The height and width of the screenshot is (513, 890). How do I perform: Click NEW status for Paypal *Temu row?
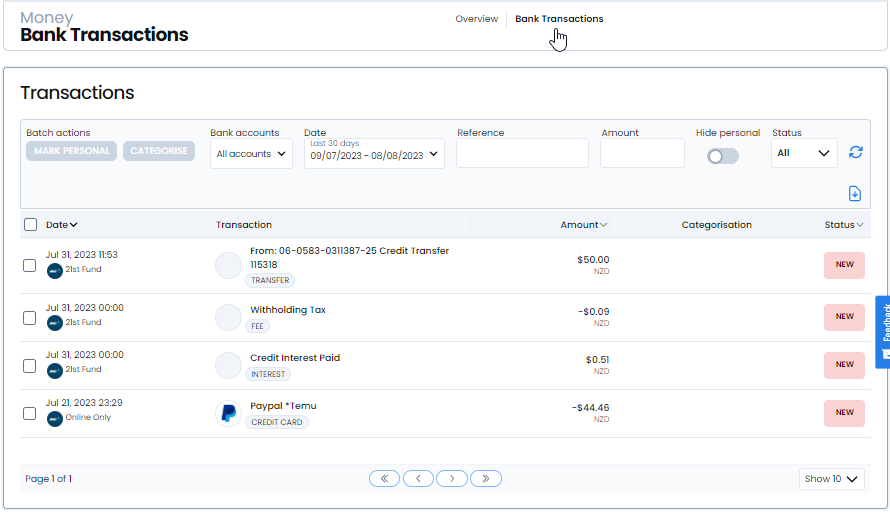[x=844, y=413]
